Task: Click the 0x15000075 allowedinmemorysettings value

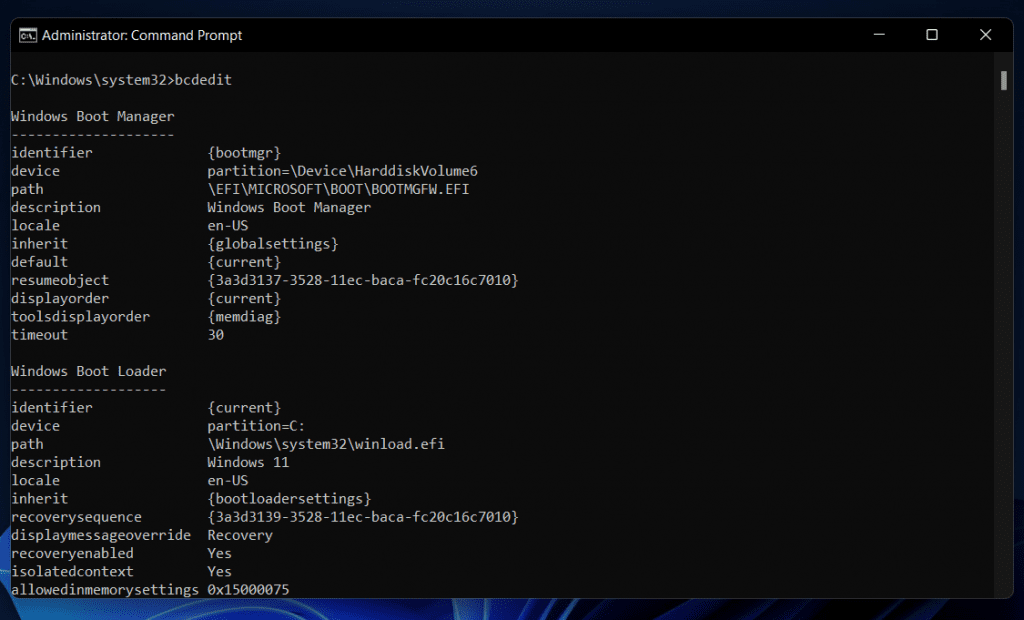Action: pos(248,590)
